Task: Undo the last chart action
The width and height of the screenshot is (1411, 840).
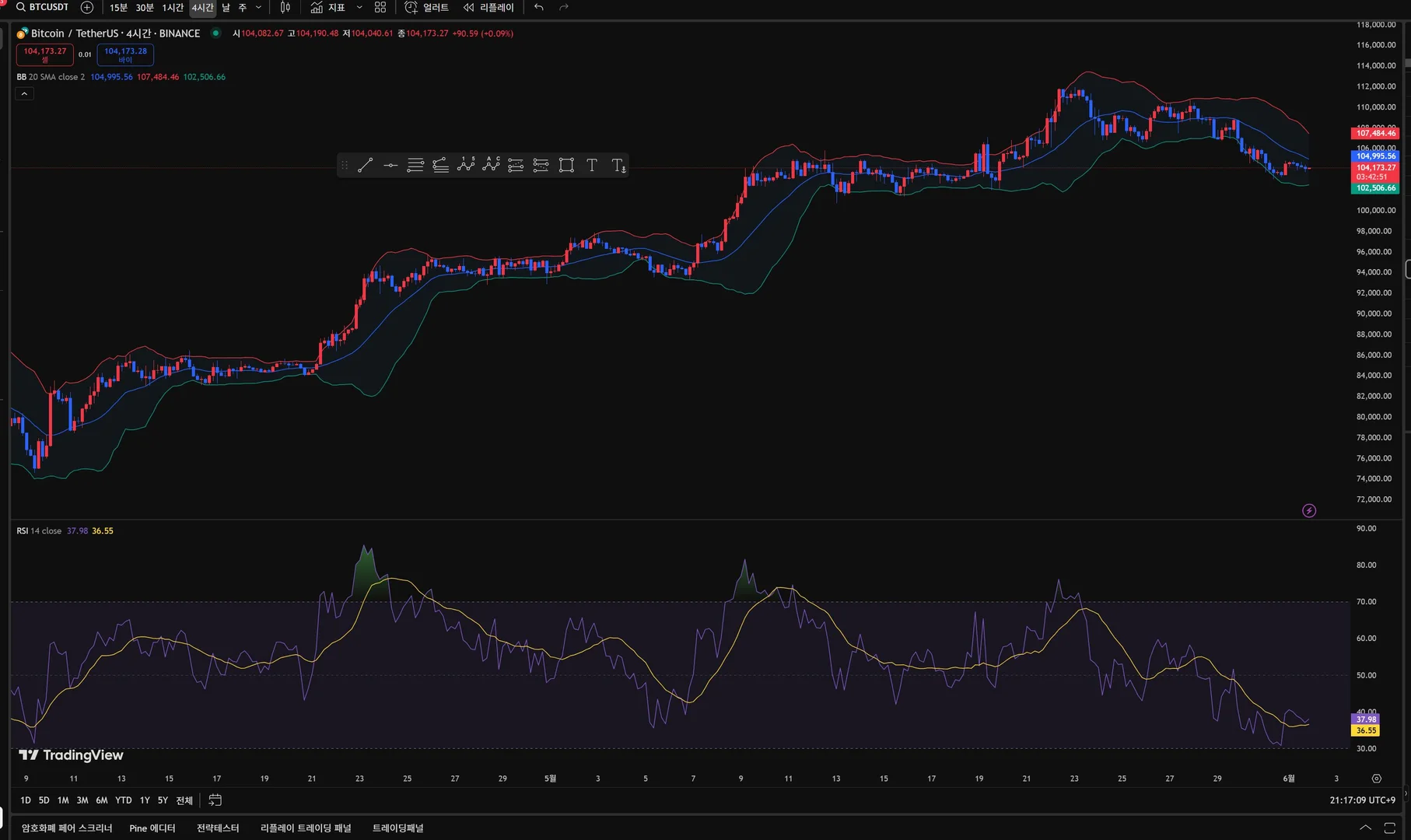Action: point(539,8)
